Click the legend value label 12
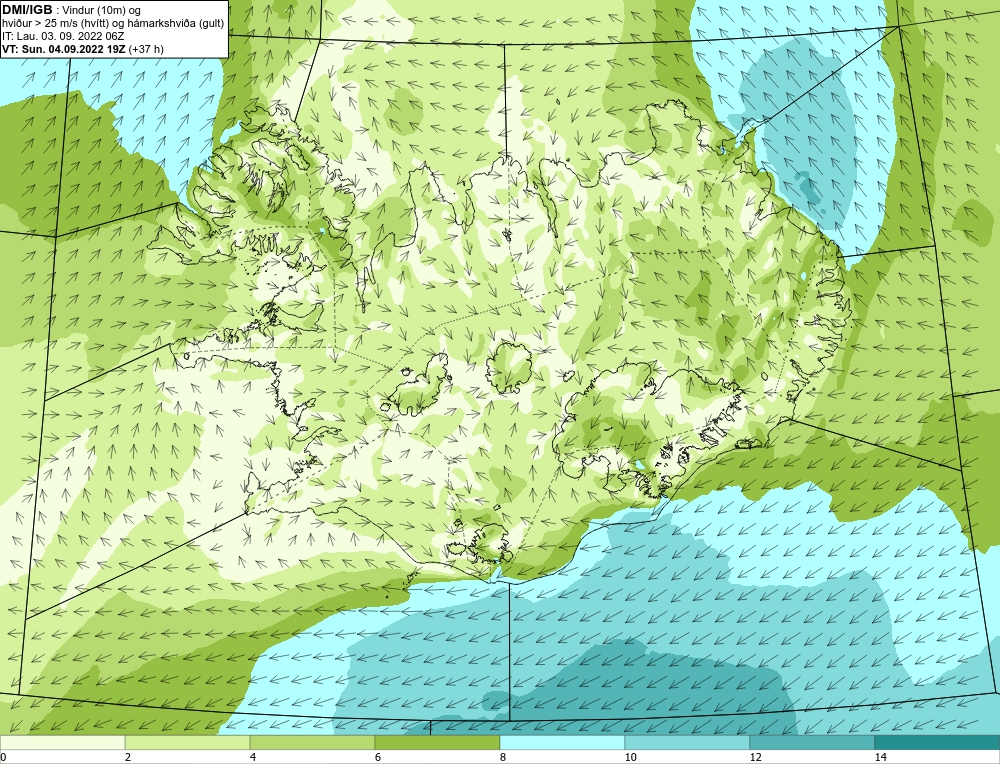 click(x=756, y=757)
